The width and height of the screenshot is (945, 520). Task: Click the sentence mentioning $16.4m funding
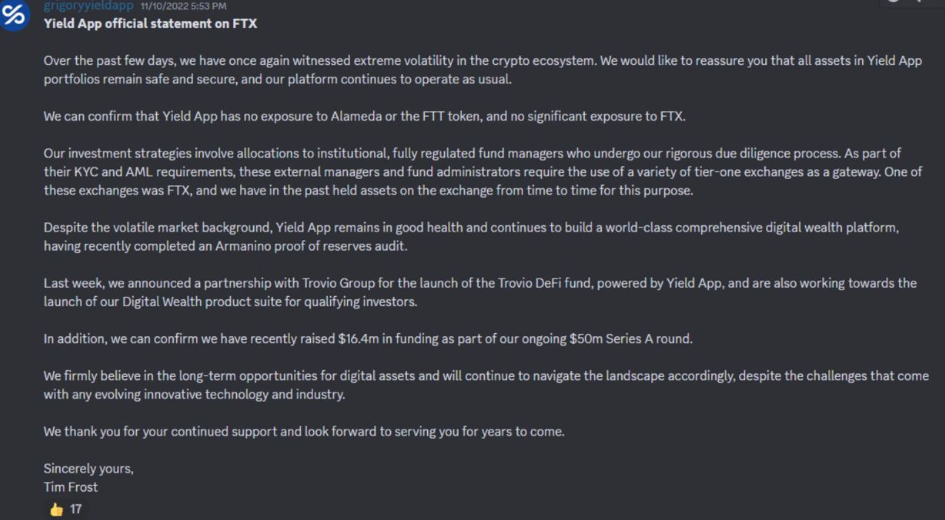[x=368, y=339]
